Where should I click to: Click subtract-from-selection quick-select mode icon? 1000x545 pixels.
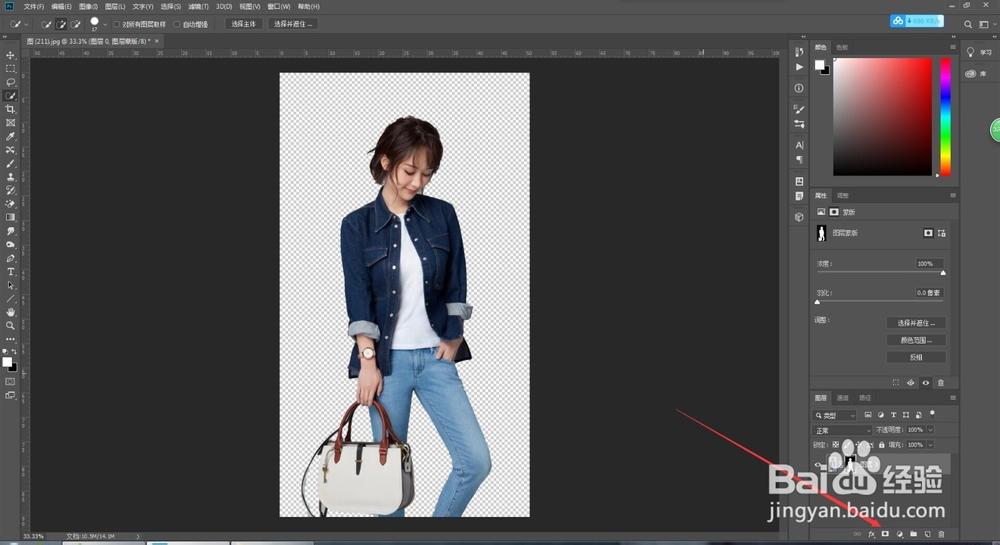click(76, 24)
